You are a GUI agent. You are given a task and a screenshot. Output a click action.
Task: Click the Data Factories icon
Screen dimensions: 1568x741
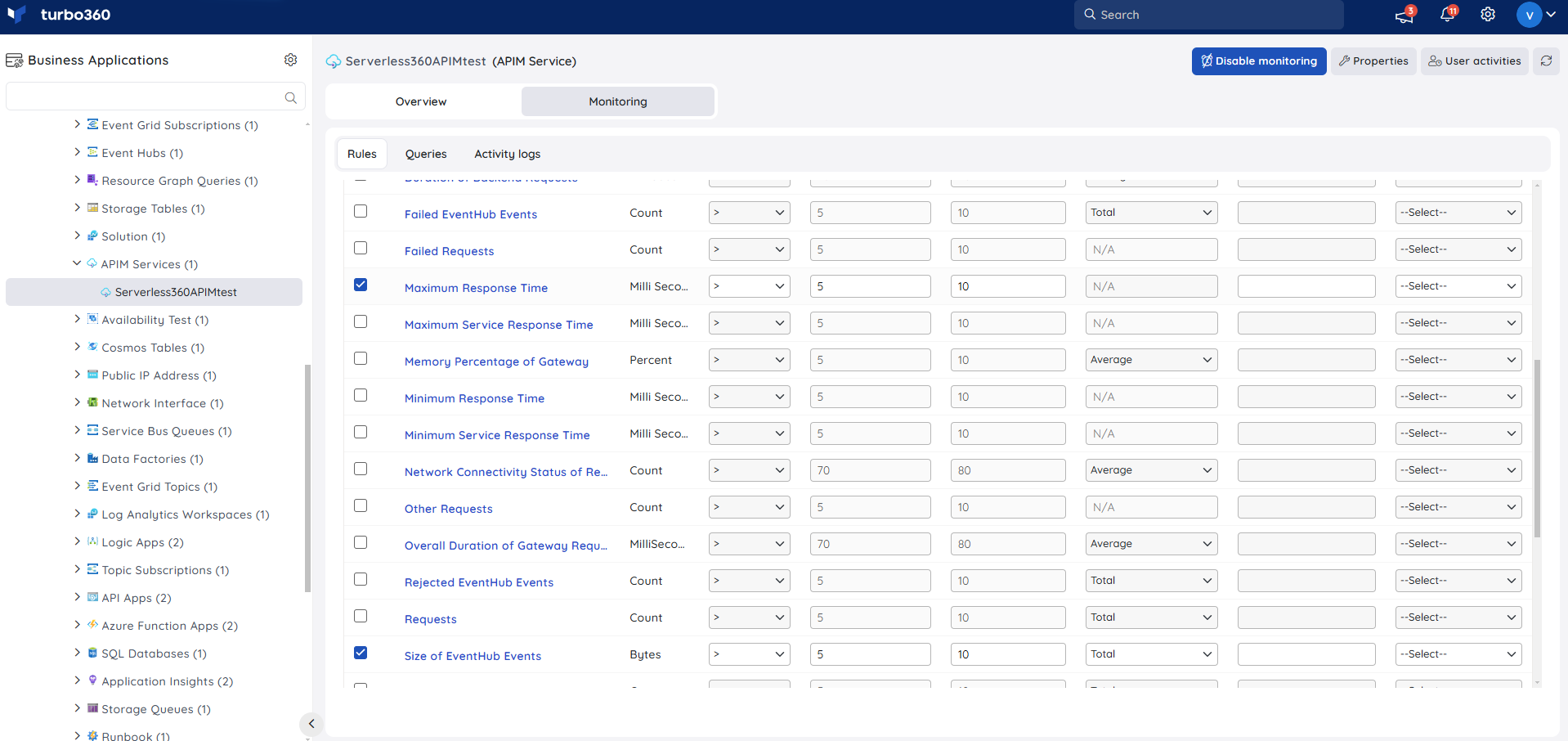click(92, 458)
